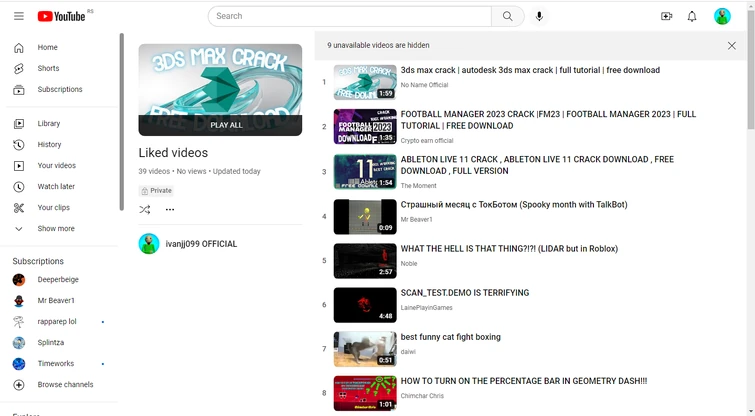
Task: Click the Subscriptions sidebar icon
Action: click(x=19, y=90)
